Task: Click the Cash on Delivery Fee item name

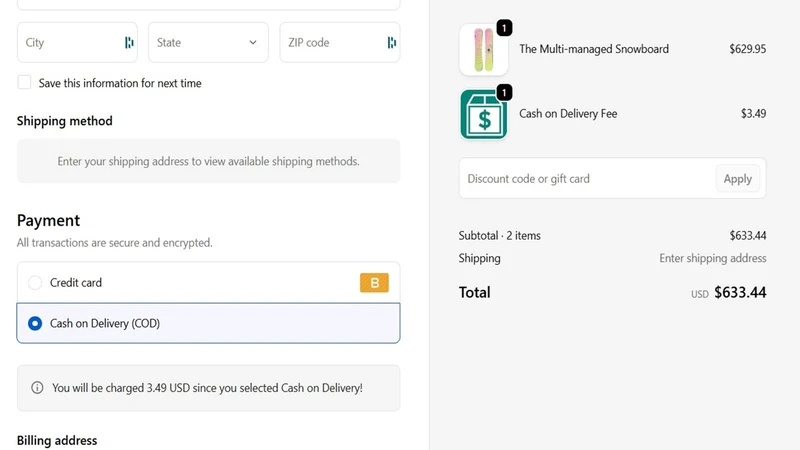Action: click(x=568, y=114)
